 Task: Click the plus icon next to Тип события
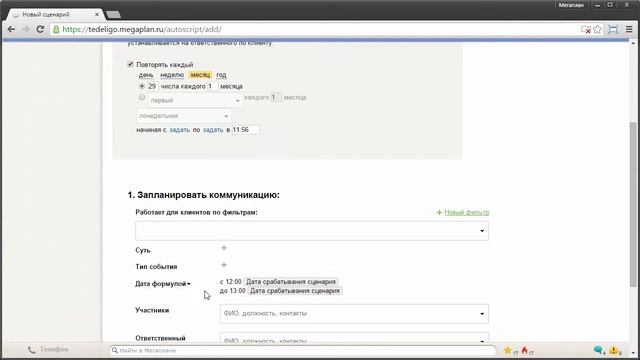coord(224,265)
